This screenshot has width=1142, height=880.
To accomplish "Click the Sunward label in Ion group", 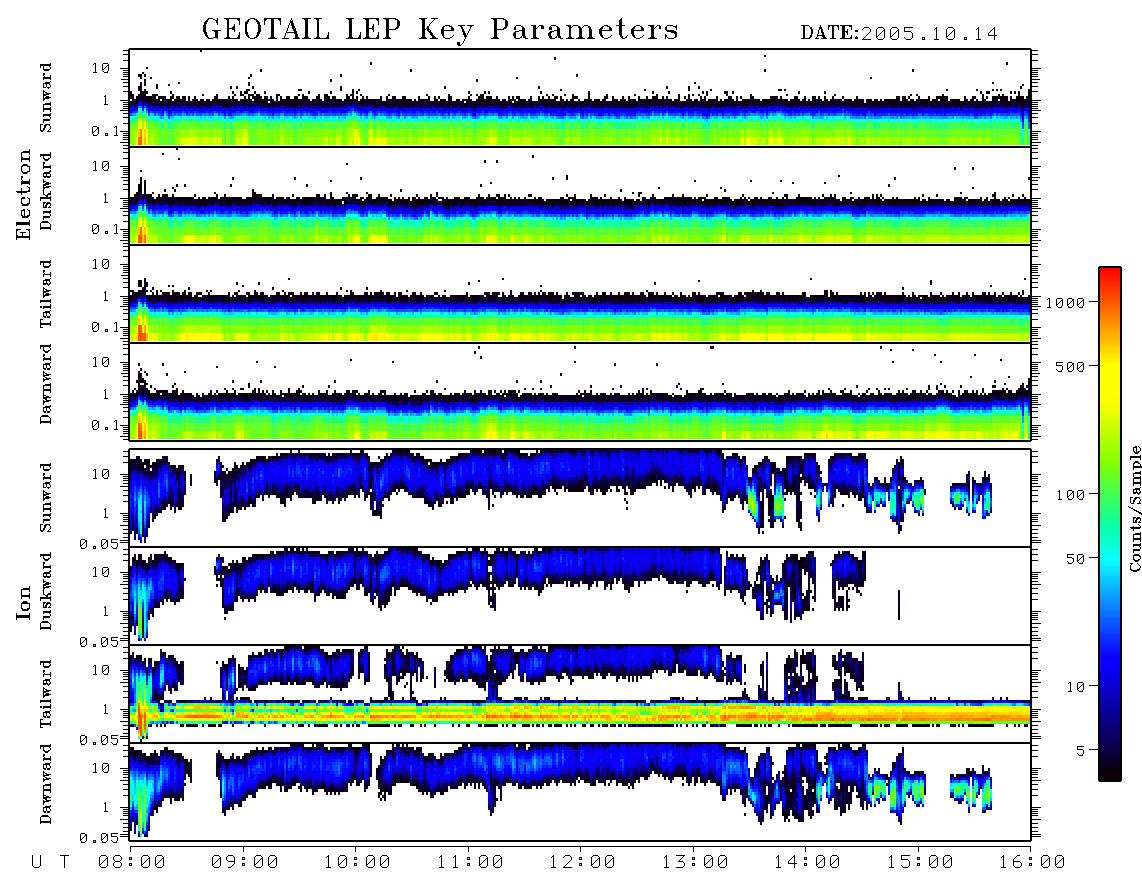I will pos(46,498).
